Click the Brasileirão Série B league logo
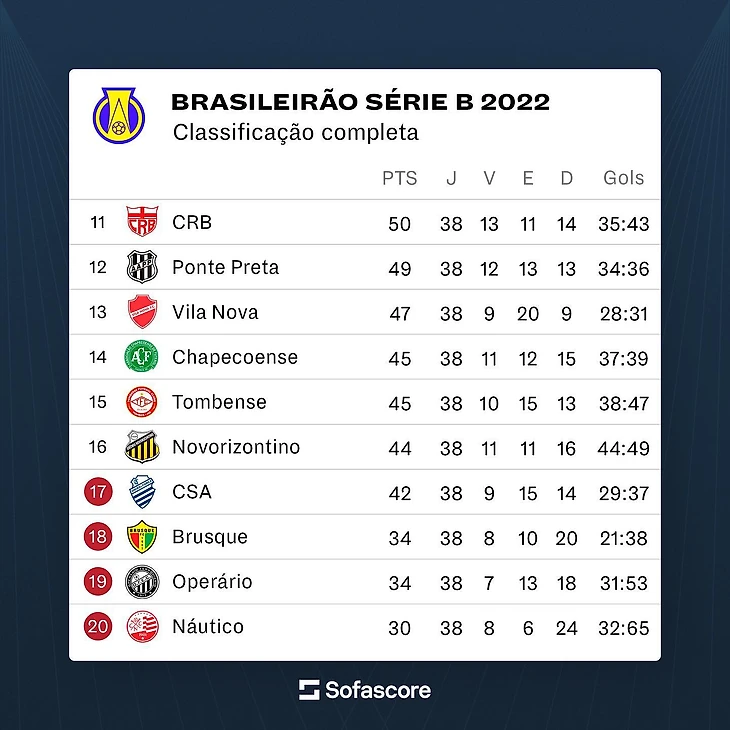Viewport: 730px width, 730px height. pos(119,115)
